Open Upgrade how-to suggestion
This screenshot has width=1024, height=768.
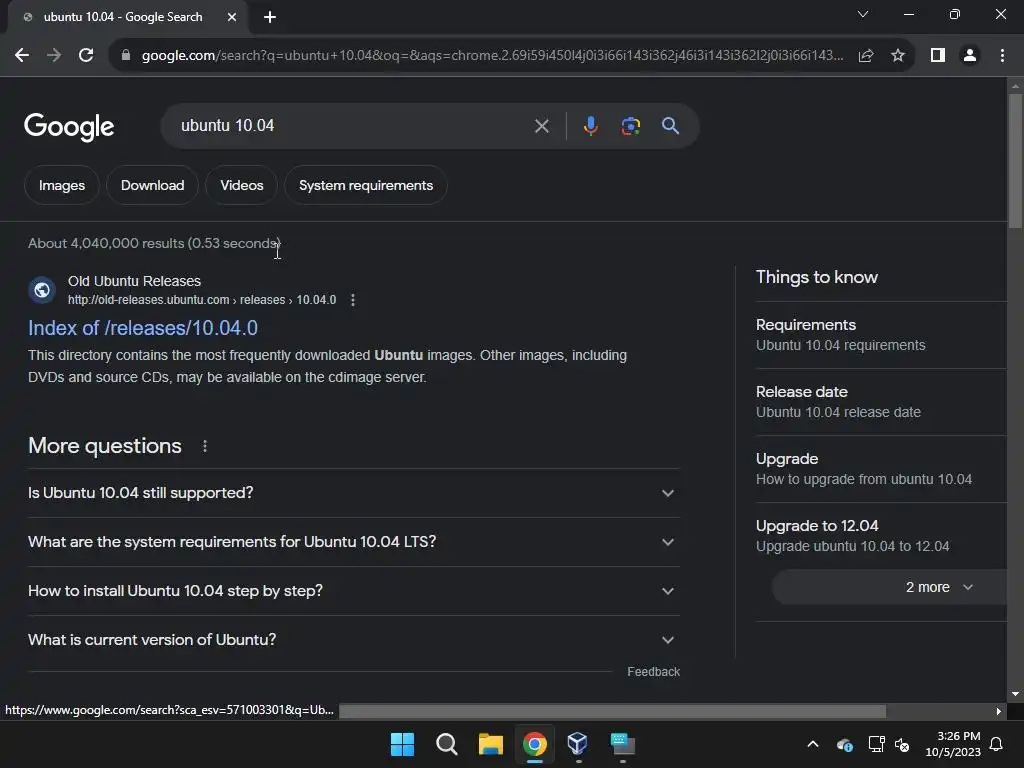[x=881, y=469]
